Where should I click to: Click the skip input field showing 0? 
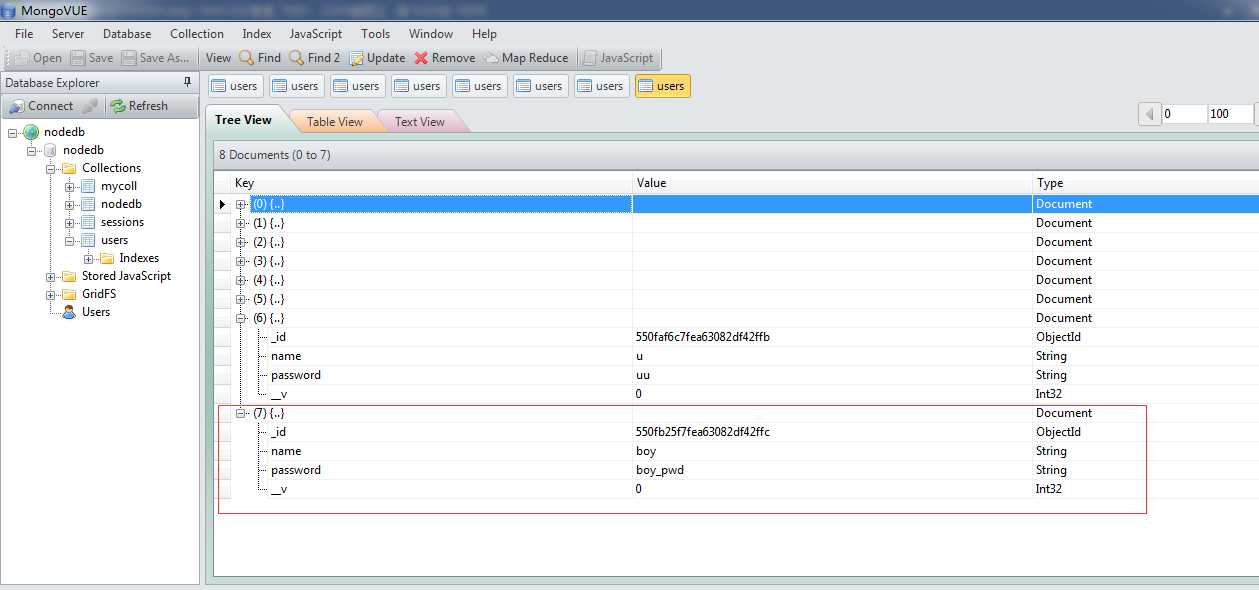1184,114
